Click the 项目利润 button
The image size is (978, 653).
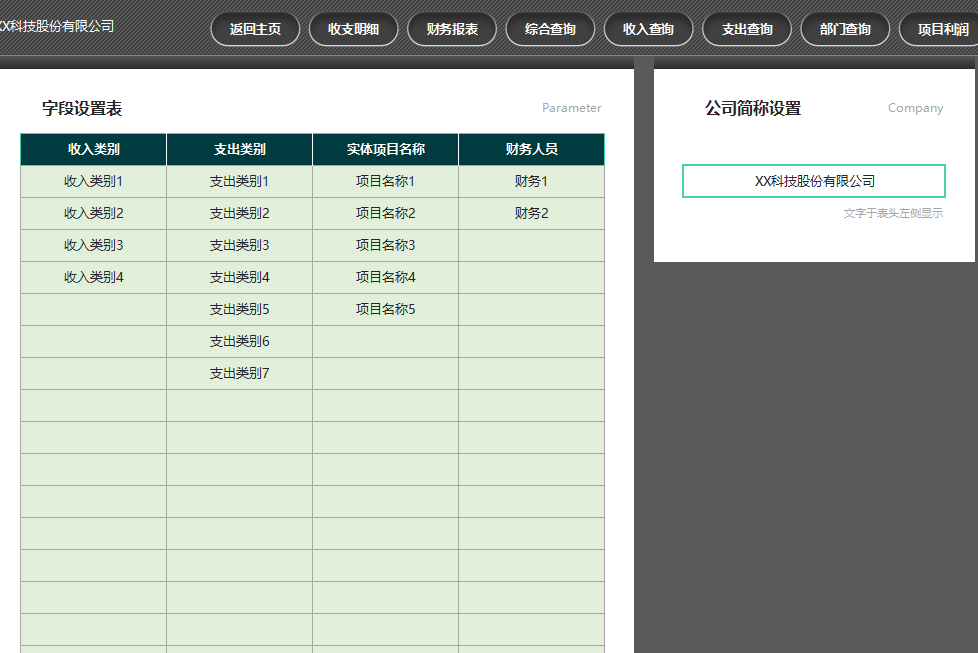click(x=943, y=29)
